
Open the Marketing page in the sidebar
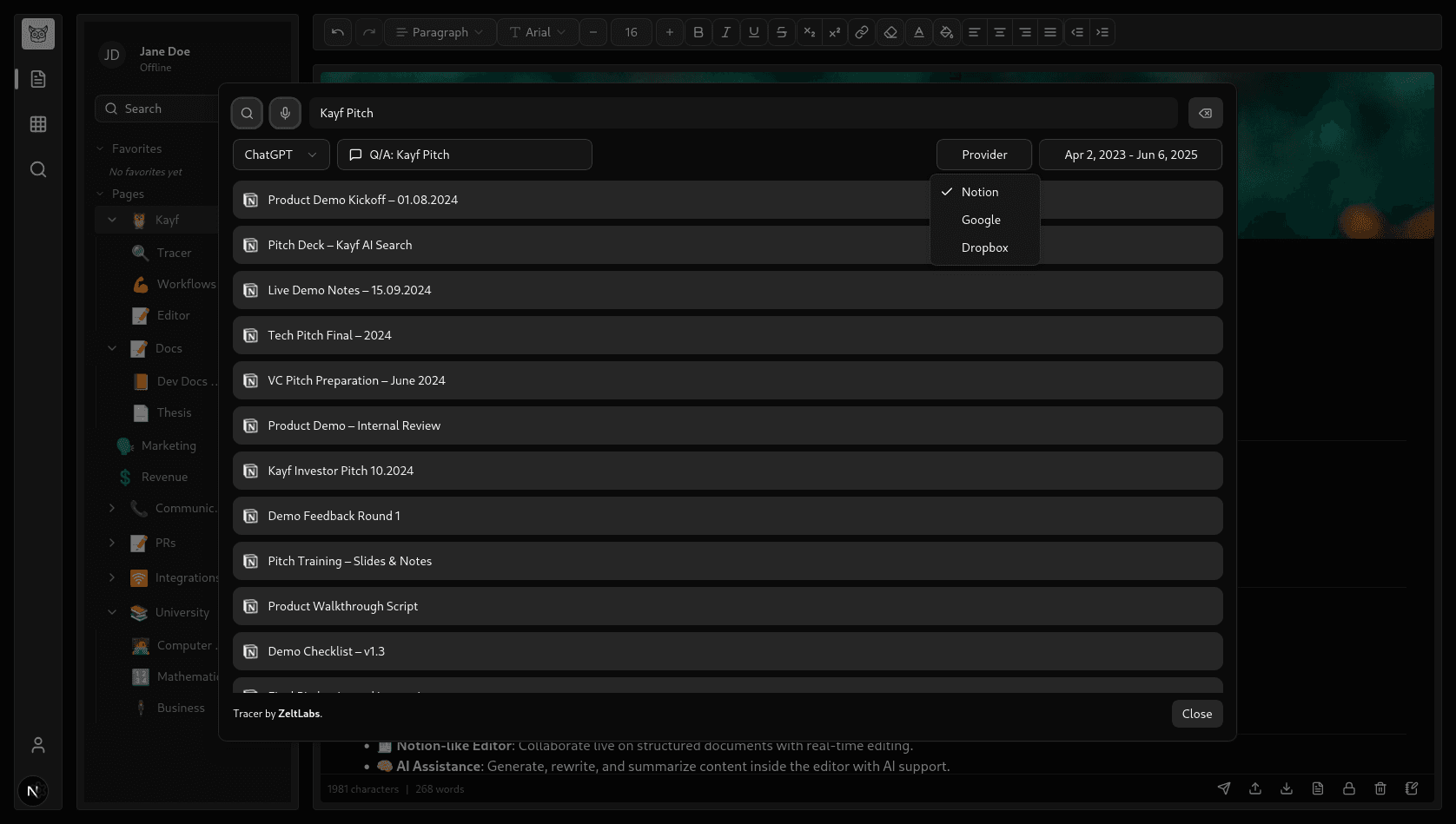click(x=169, y=445)
